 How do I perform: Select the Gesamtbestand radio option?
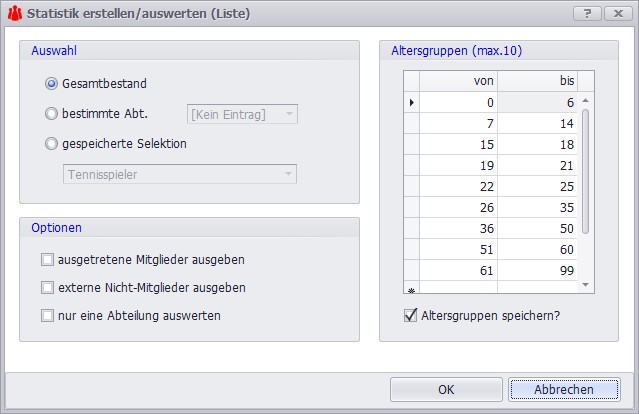[x=52, y=84]
